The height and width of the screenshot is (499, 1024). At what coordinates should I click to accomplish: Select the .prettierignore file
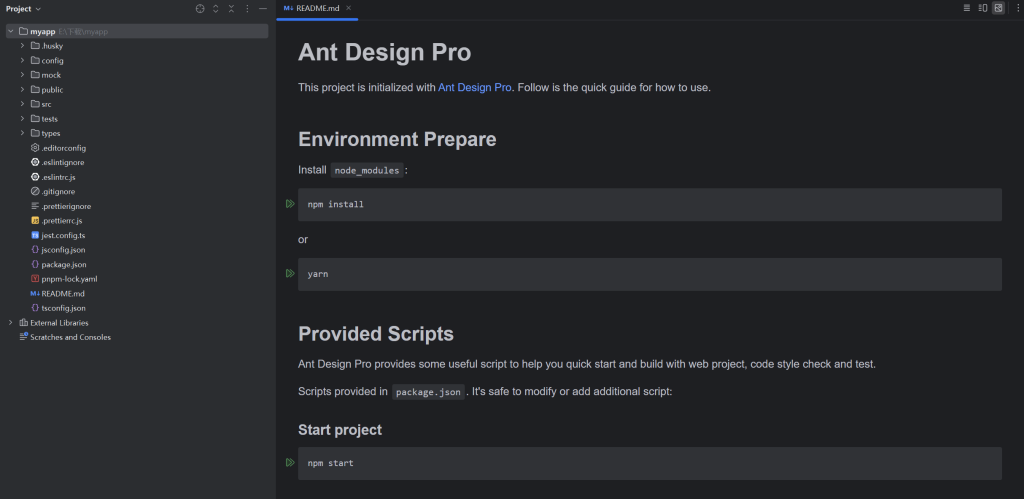61,206
